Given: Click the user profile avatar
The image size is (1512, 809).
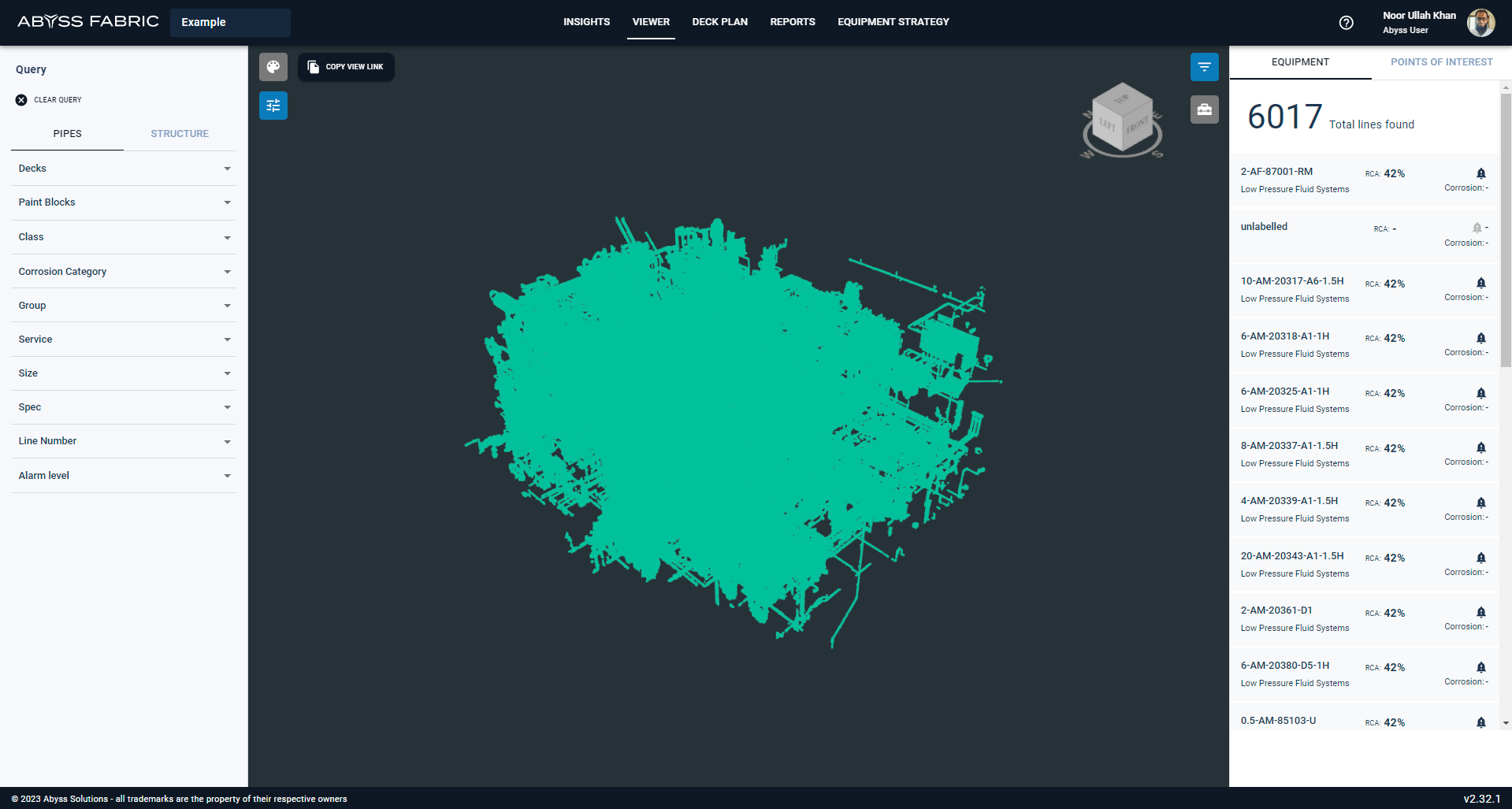Looking at the screenshot, I should click(x=1480, y=23).
